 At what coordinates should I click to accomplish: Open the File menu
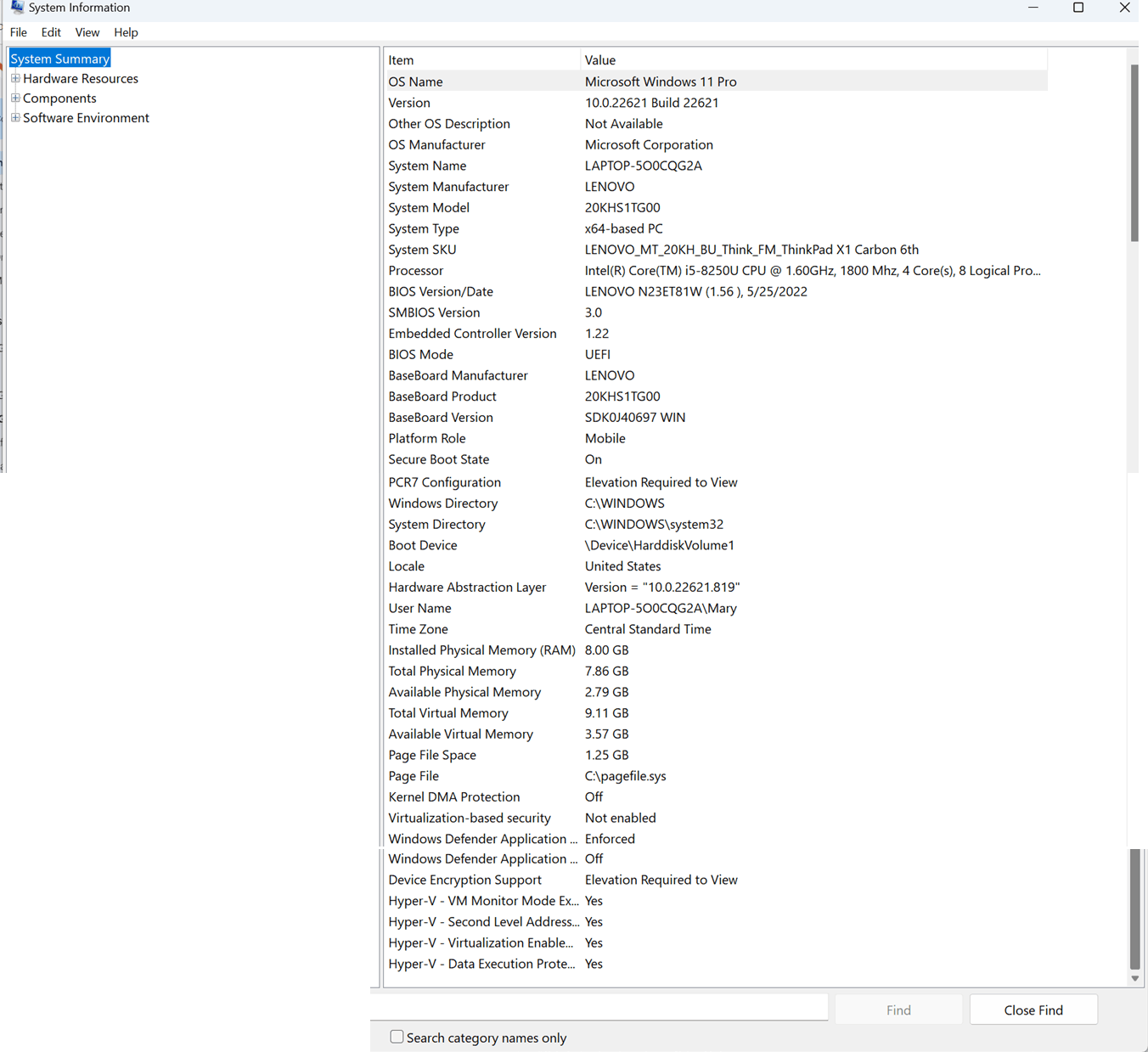19,32
